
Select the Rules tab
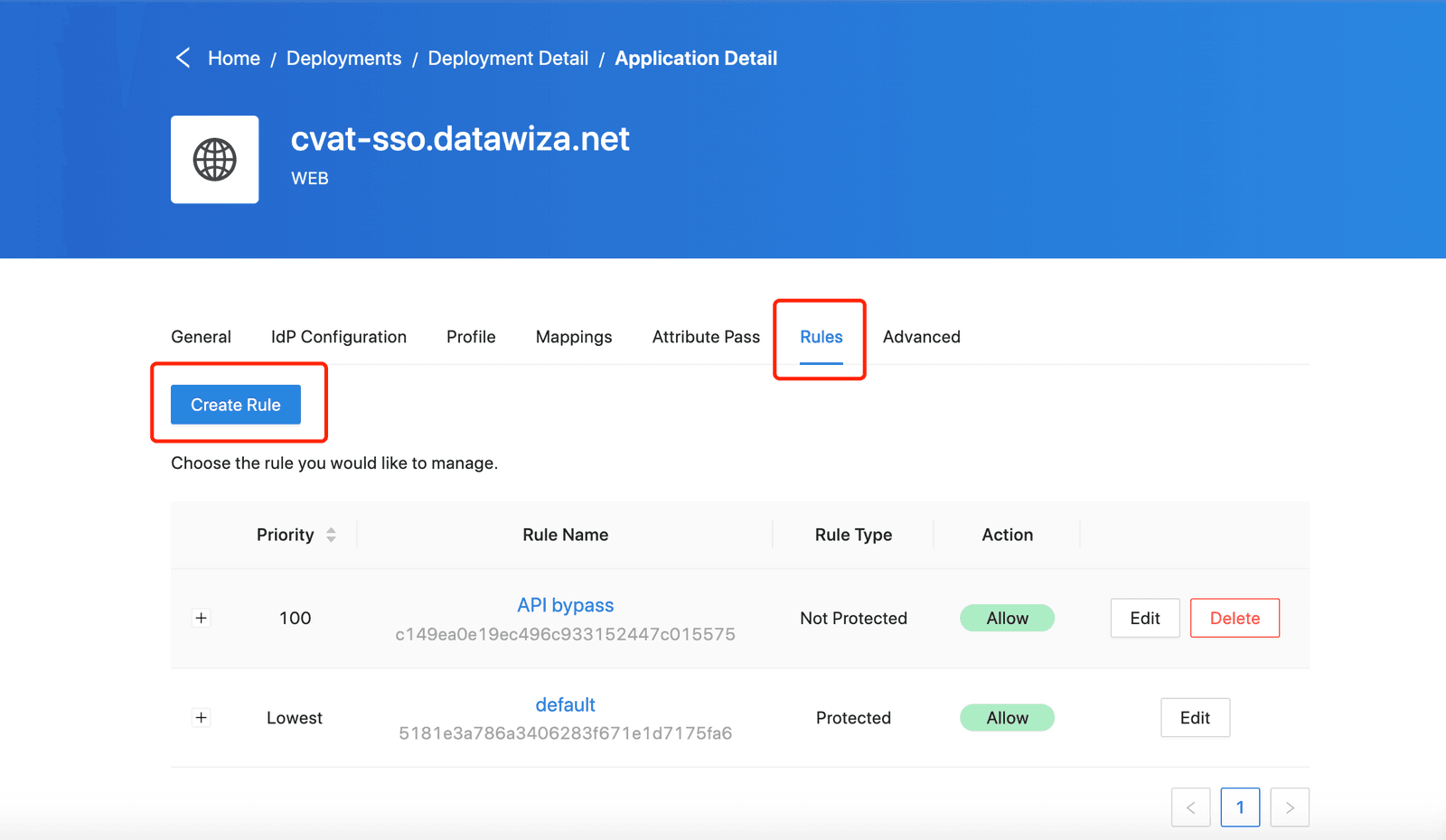821,337
